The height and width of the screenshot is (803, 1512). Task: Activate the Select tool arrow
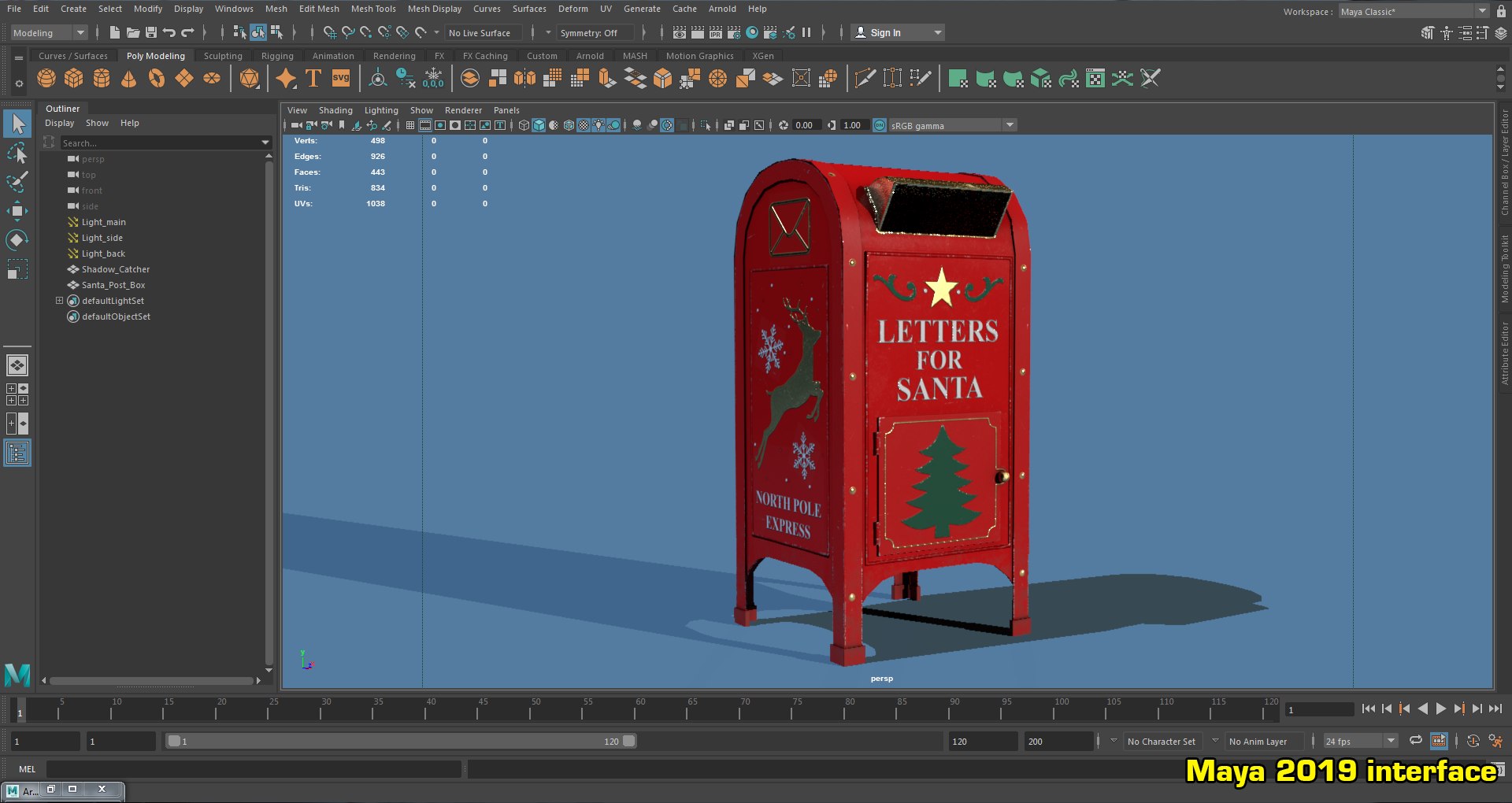tap(17, 124)
